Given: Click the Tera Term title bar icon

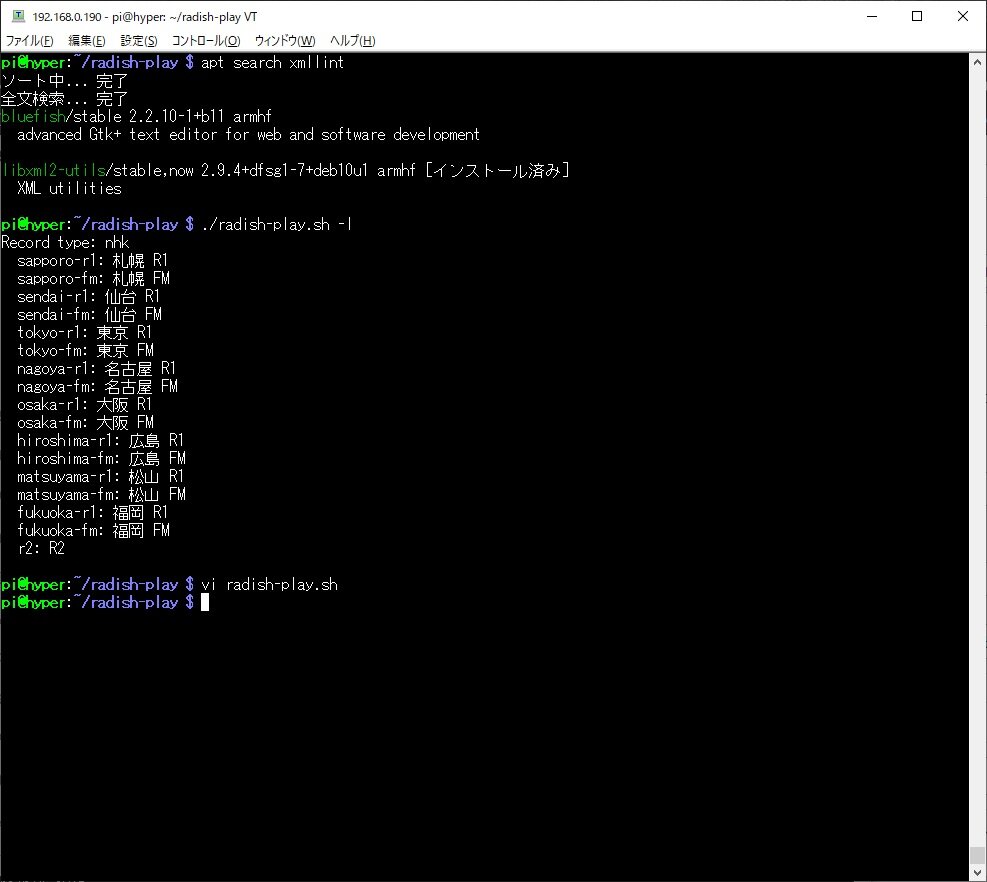Looking at the screenshot, I should [x=18, y=16].
